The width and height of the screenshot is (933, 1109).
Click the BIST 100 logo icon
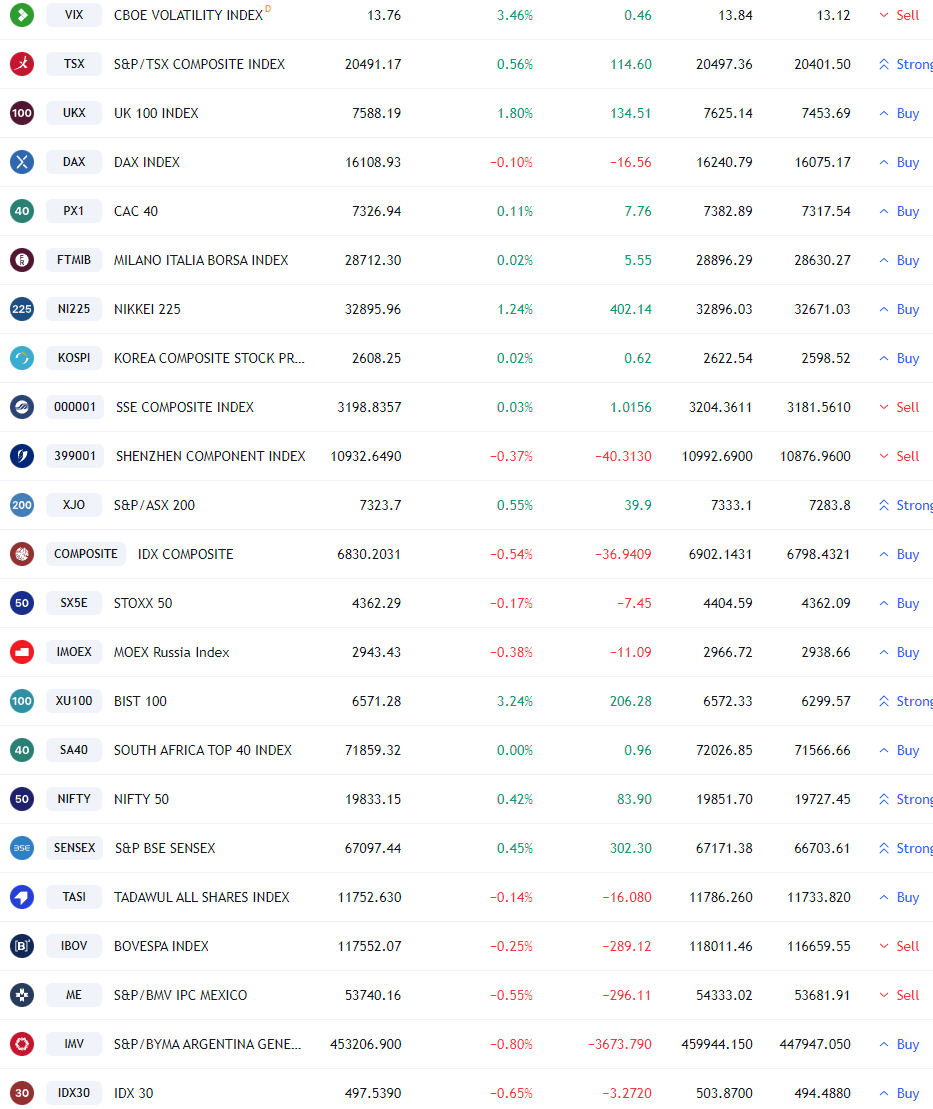pyautogui.click(x=22, y=701)
